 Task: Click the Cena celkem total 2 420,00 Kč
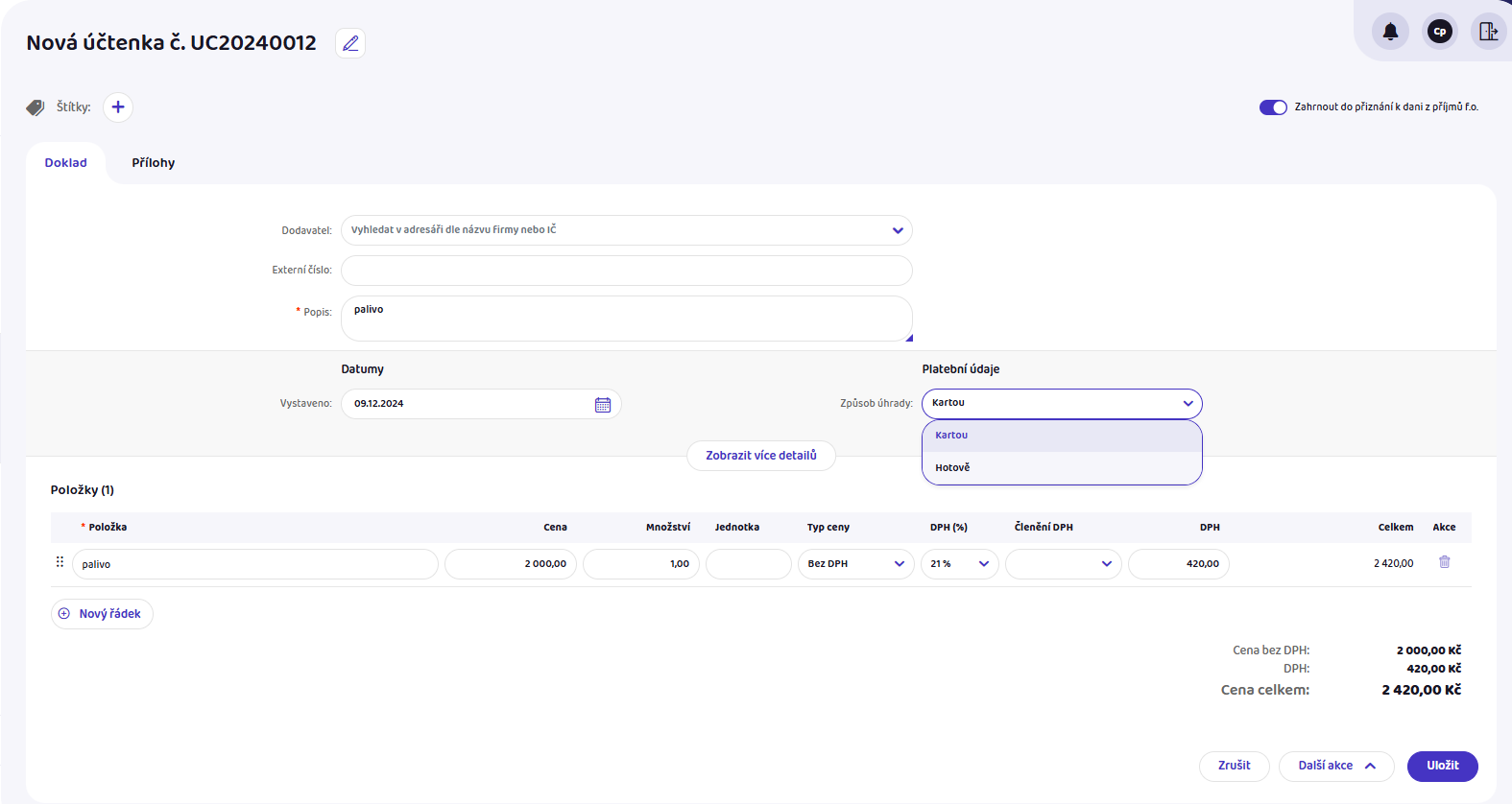[1421, 690]
